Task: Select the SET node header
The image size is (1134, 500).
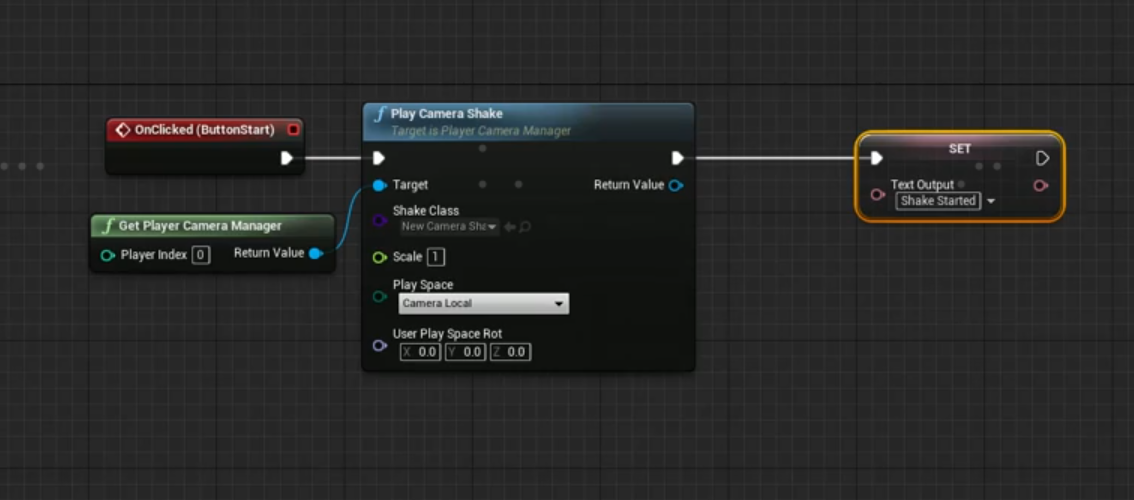Action: [x=960, y=148]
